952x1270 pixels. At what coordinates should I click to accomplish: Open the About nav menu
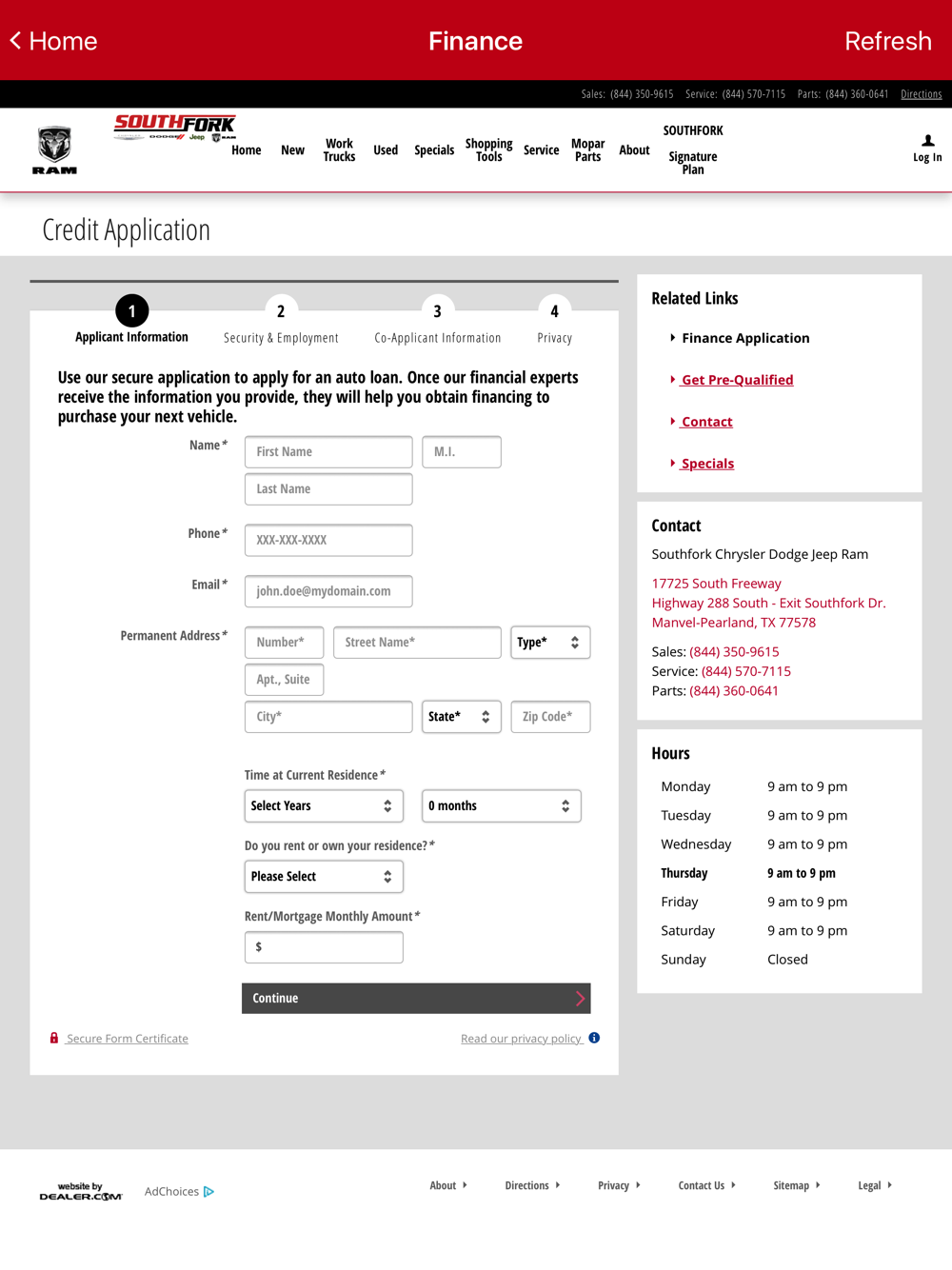634,150
